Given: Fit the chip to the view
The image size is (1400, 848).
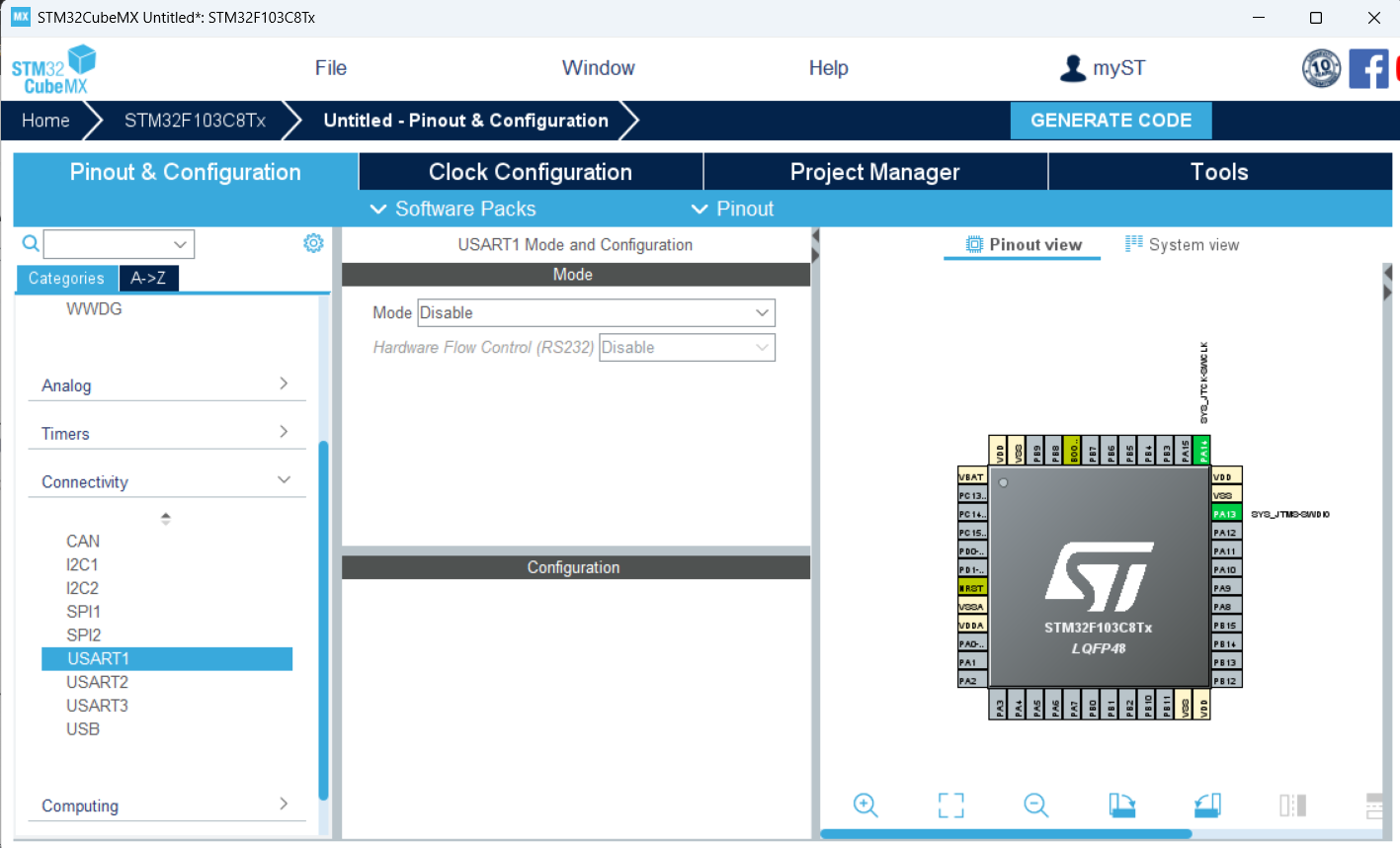Looking at the screenshot, I should click(x=950, y=805).
